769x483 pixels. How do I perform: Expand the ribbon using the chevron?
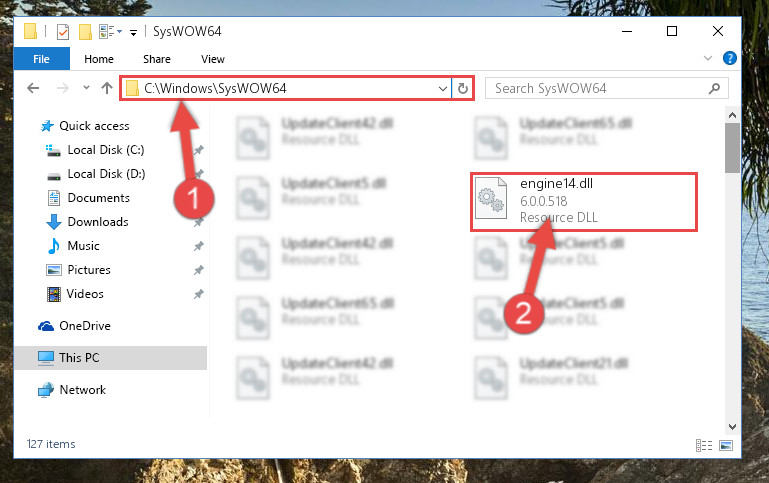pyautogui.click(x=707, y=58)
